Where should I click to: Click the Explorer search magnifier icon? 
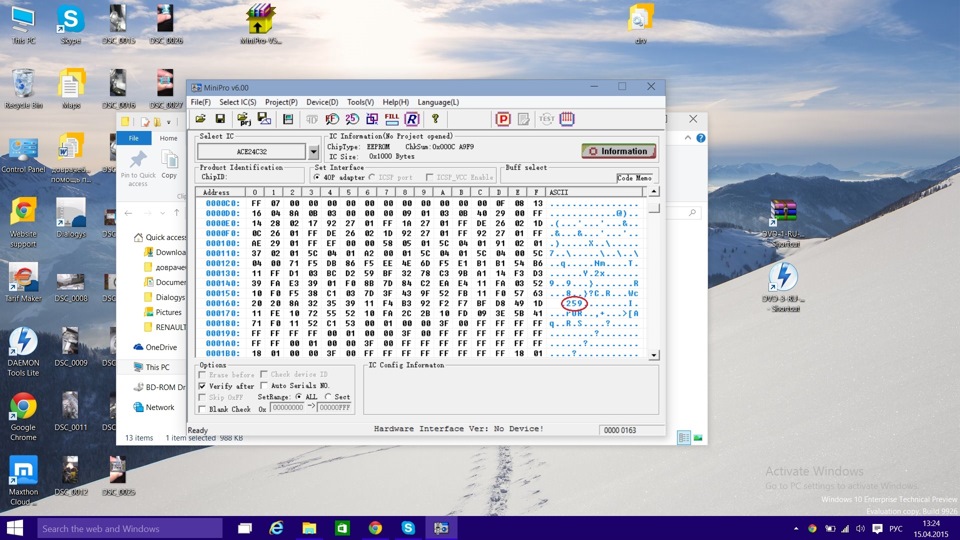[x=692, y=212]
